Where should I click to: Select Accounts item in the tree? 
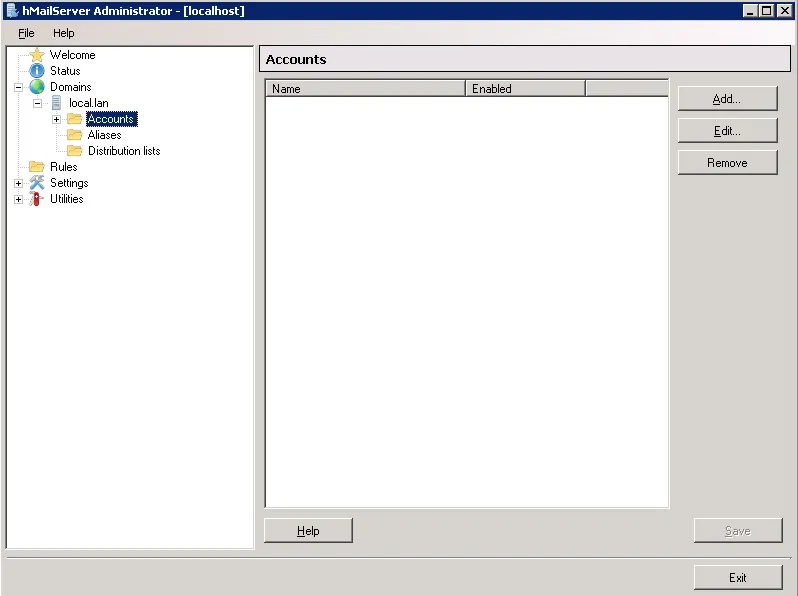pyautogui.click(x=110, y=119)
